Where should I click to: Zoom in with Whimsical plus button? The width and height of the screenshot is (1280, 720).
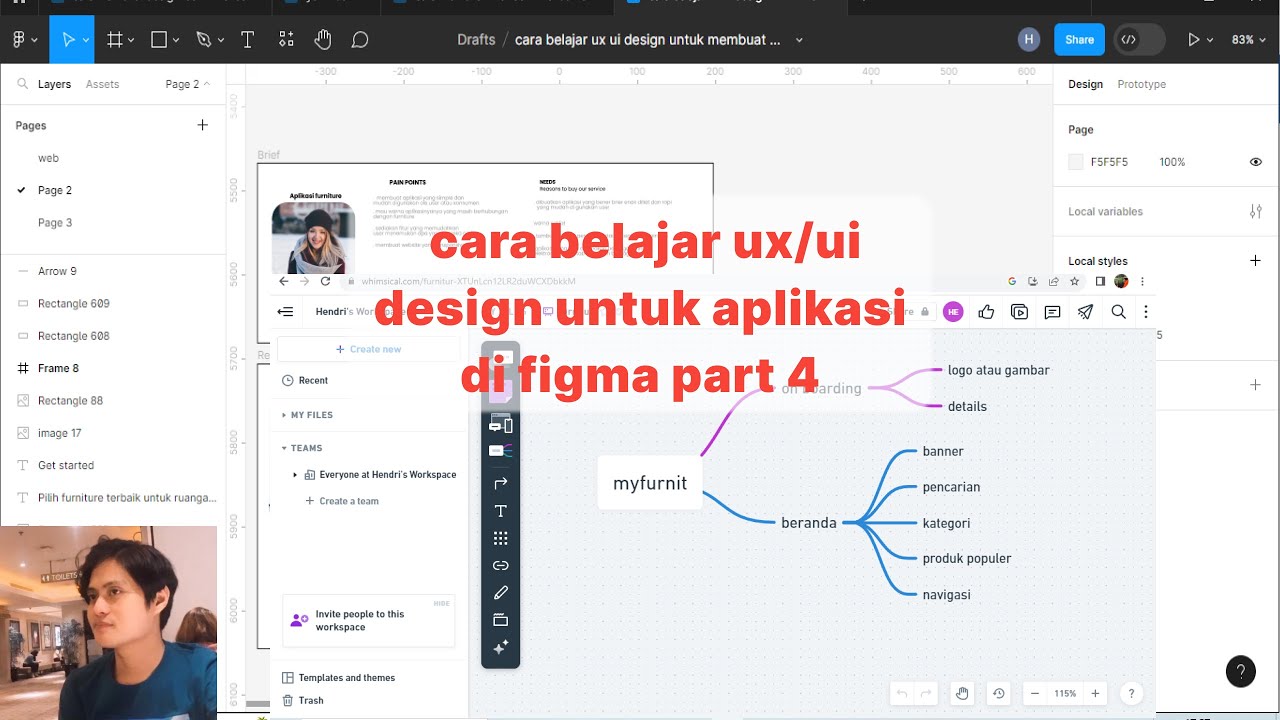pyautogui.click(x=1095, y=693)
